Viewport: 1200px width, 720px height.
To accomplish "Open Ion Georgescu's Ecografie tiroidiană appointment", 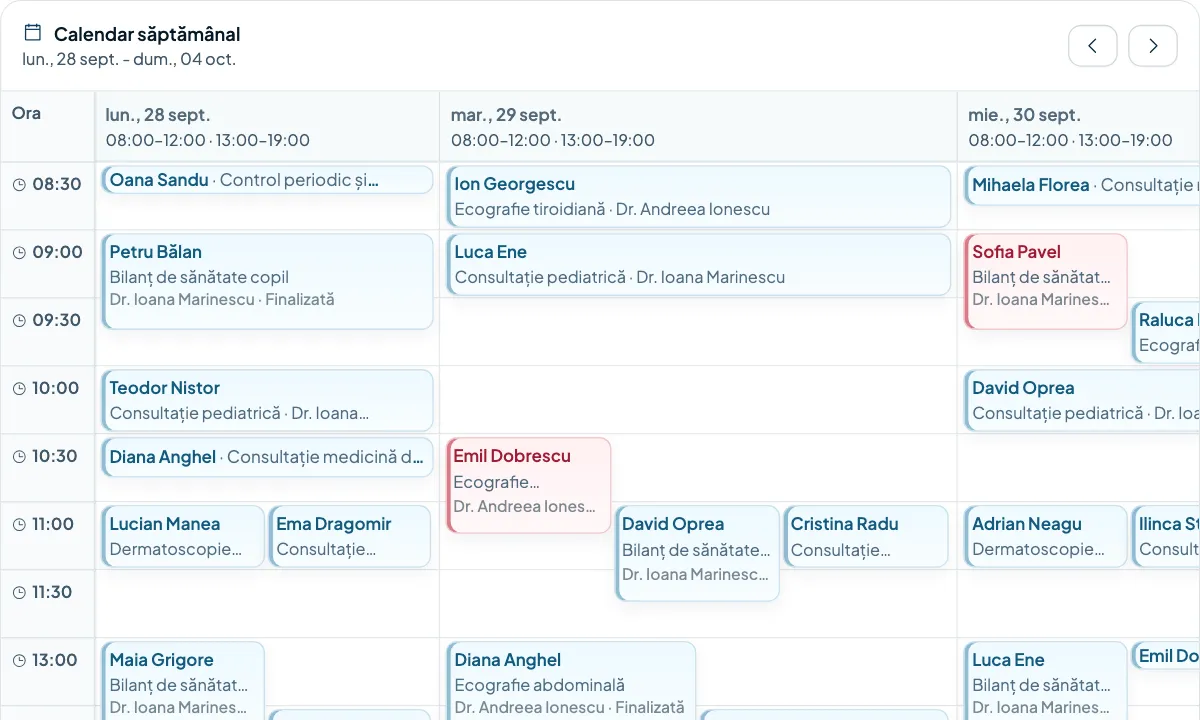I will [x=699, y=196].
